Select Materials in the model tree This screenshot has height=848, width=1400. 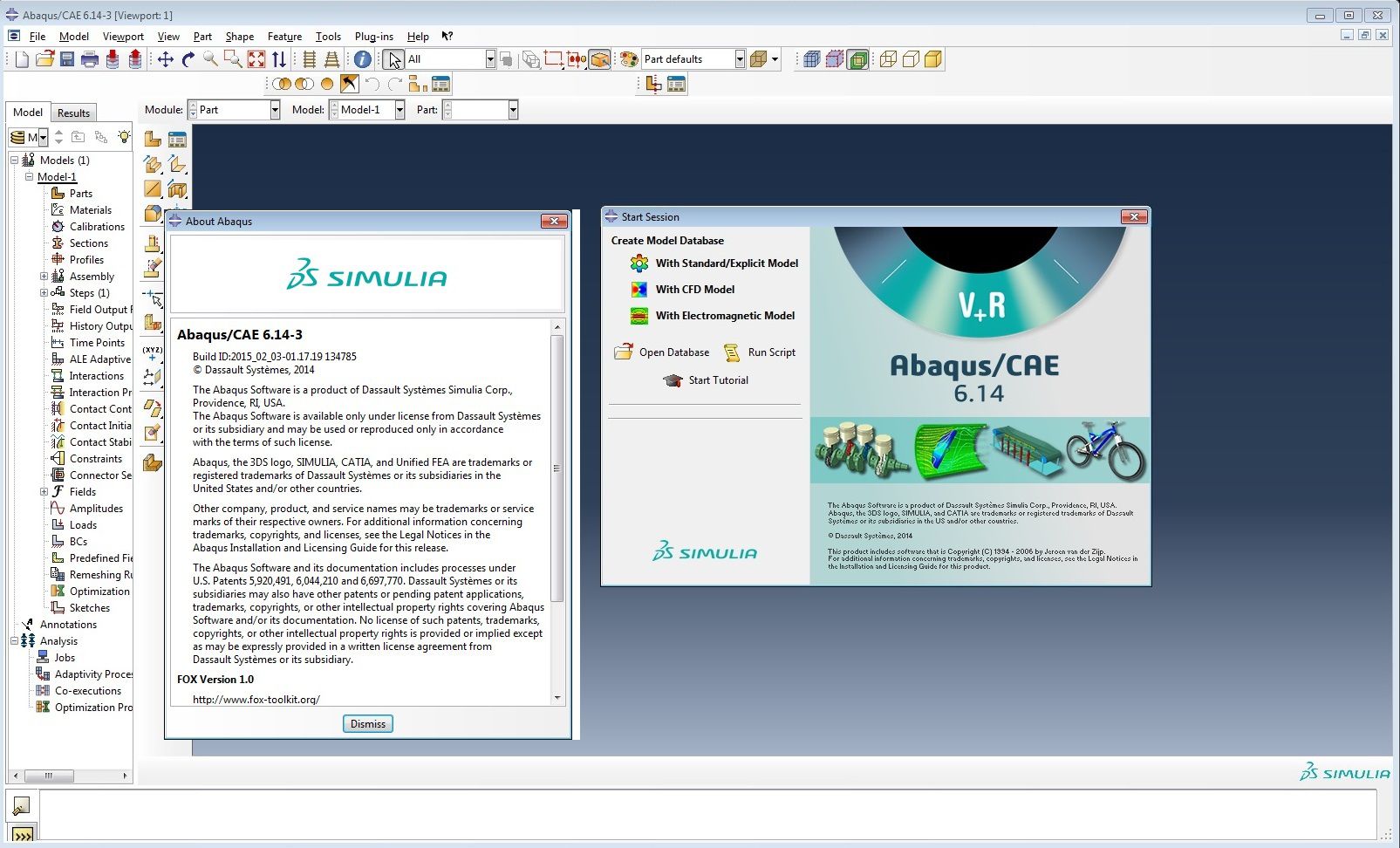(x=90, y=210)
